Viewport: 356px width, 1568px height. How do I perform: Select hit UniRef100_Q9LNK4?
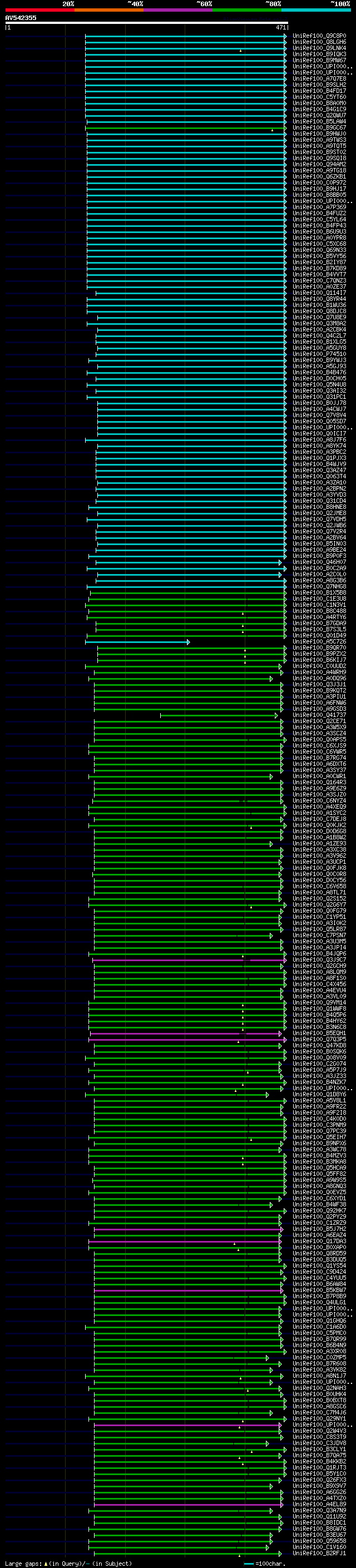[x=319, y=48]
